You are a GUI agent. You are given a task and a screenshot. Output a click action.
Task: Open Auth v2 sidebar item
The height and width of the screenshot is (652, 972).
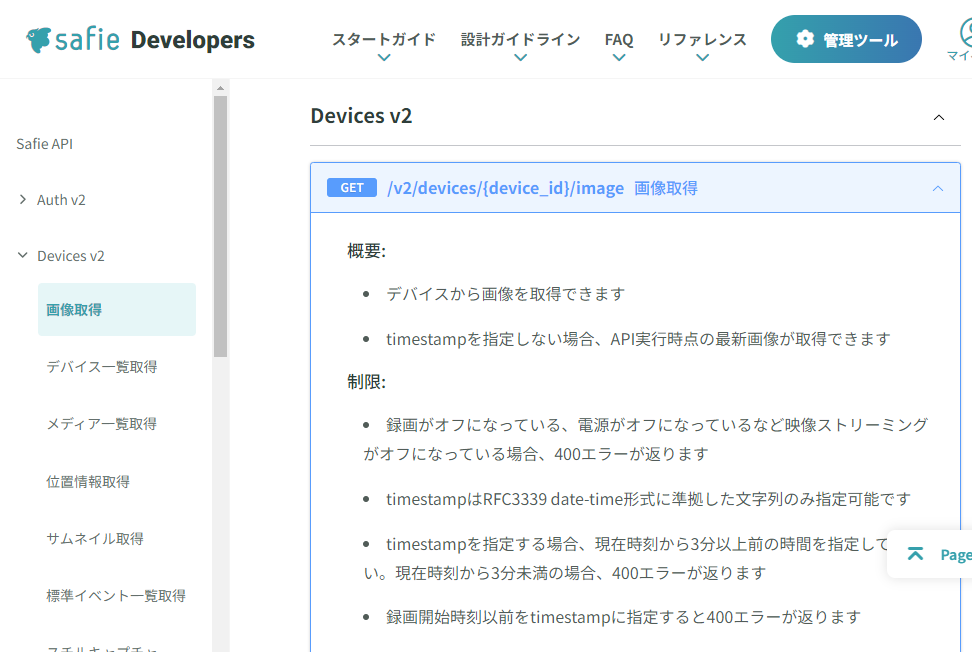pos(61,200)
